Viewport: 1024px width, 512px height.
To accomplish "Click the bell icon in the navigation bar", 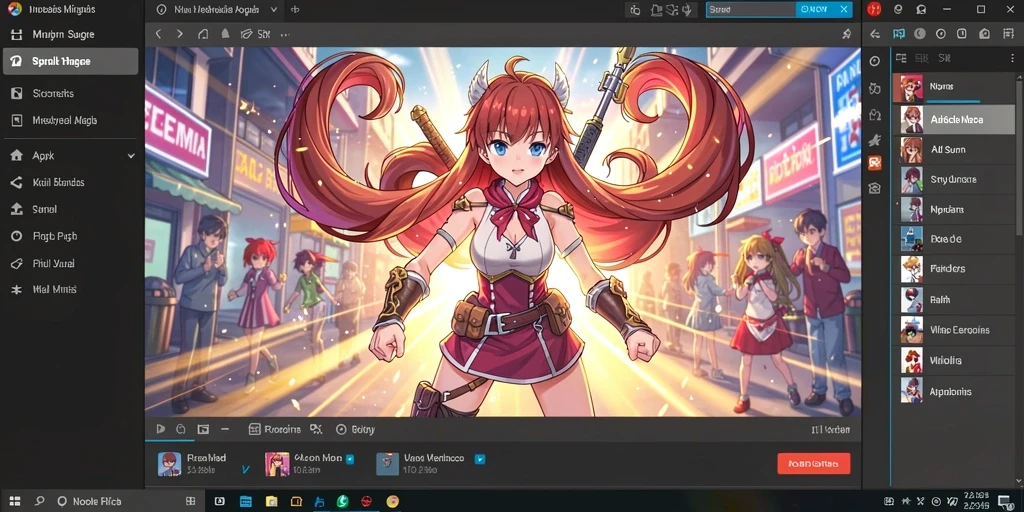I will pyautogui.click(x=225, y=34).
